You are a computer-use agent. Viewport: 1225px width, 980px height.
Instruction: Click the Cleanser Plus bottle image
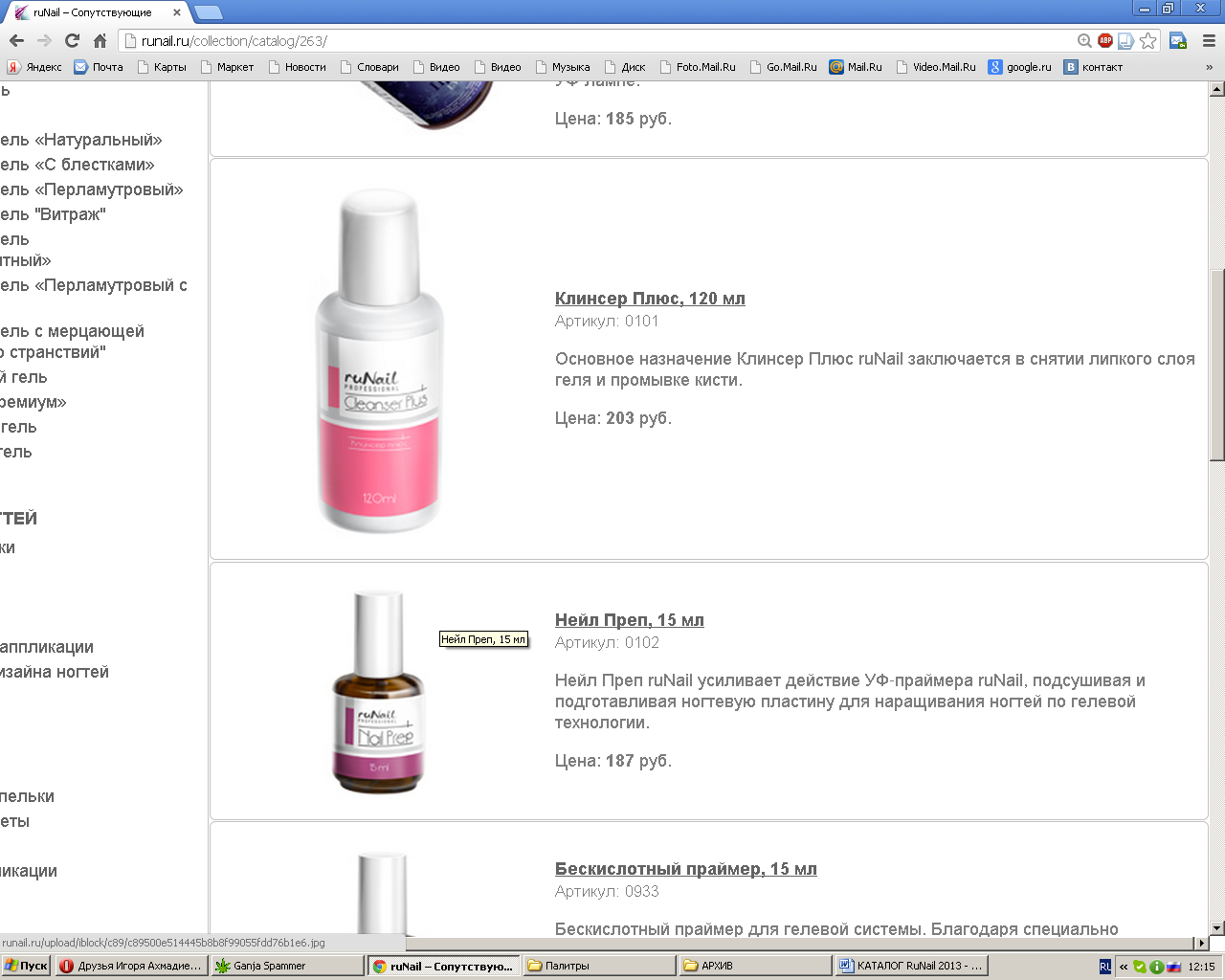coord(380,361)
